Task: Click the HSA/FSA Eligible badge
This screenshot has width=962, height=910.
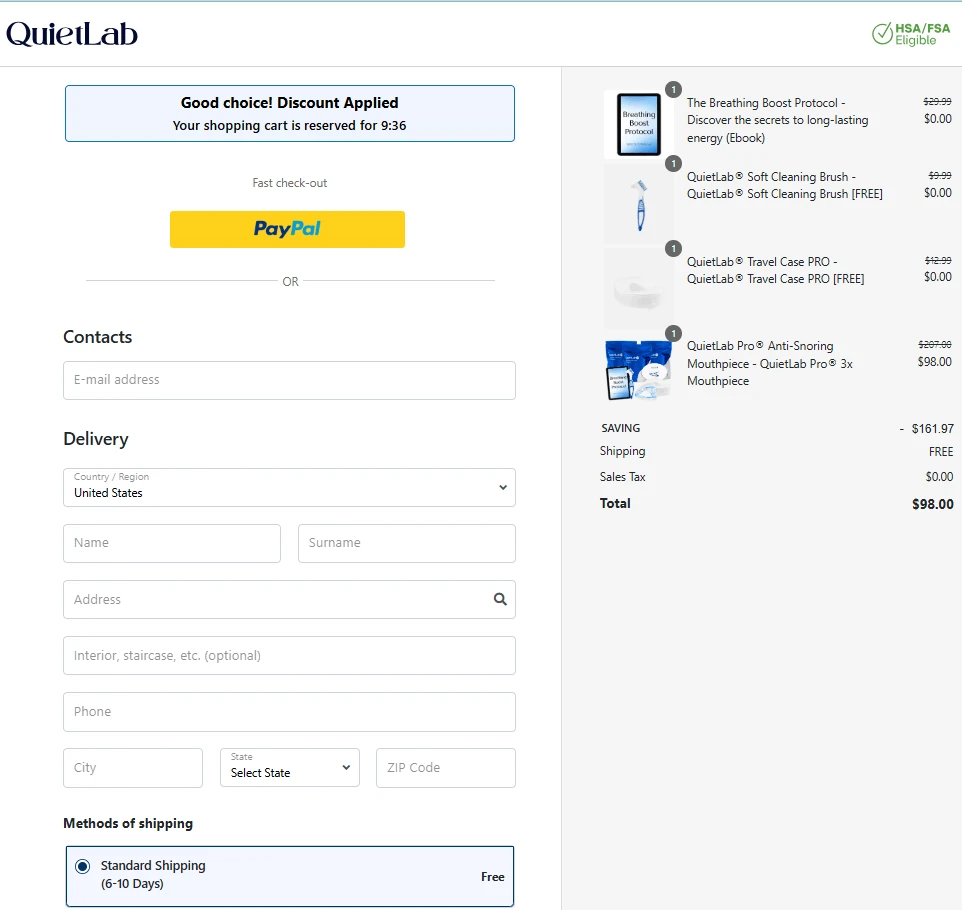Action: tap(911, 34)
